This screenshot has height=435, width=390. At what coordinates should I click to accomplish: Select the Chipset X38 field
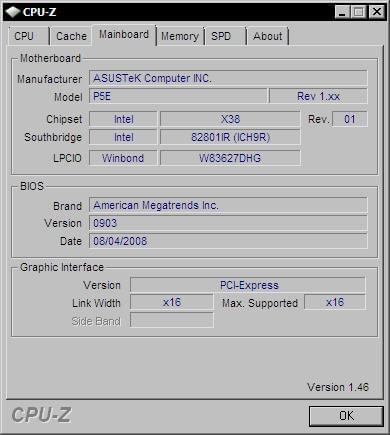coord(230,119)
